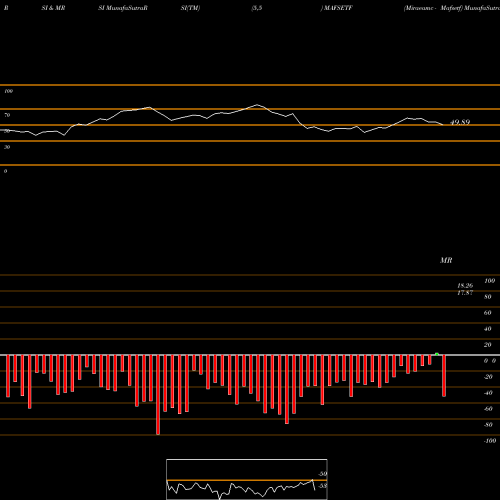Click the RSI current value 49.89
This screenshot has height=500, width=500.
pos(460,122)
